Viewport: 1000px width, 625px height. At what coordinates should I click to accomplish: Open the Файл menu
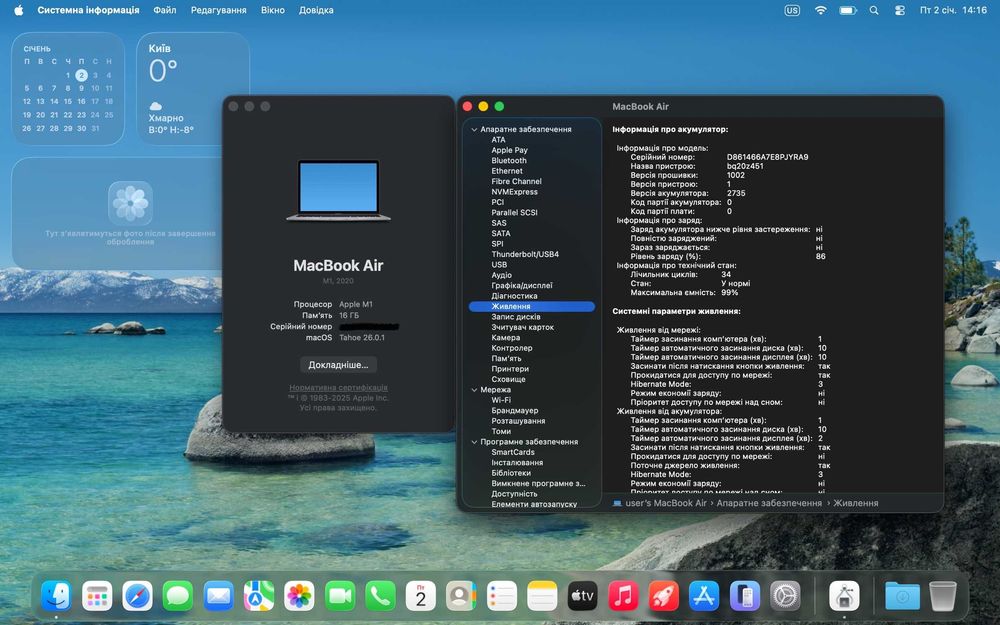(165, 10)
